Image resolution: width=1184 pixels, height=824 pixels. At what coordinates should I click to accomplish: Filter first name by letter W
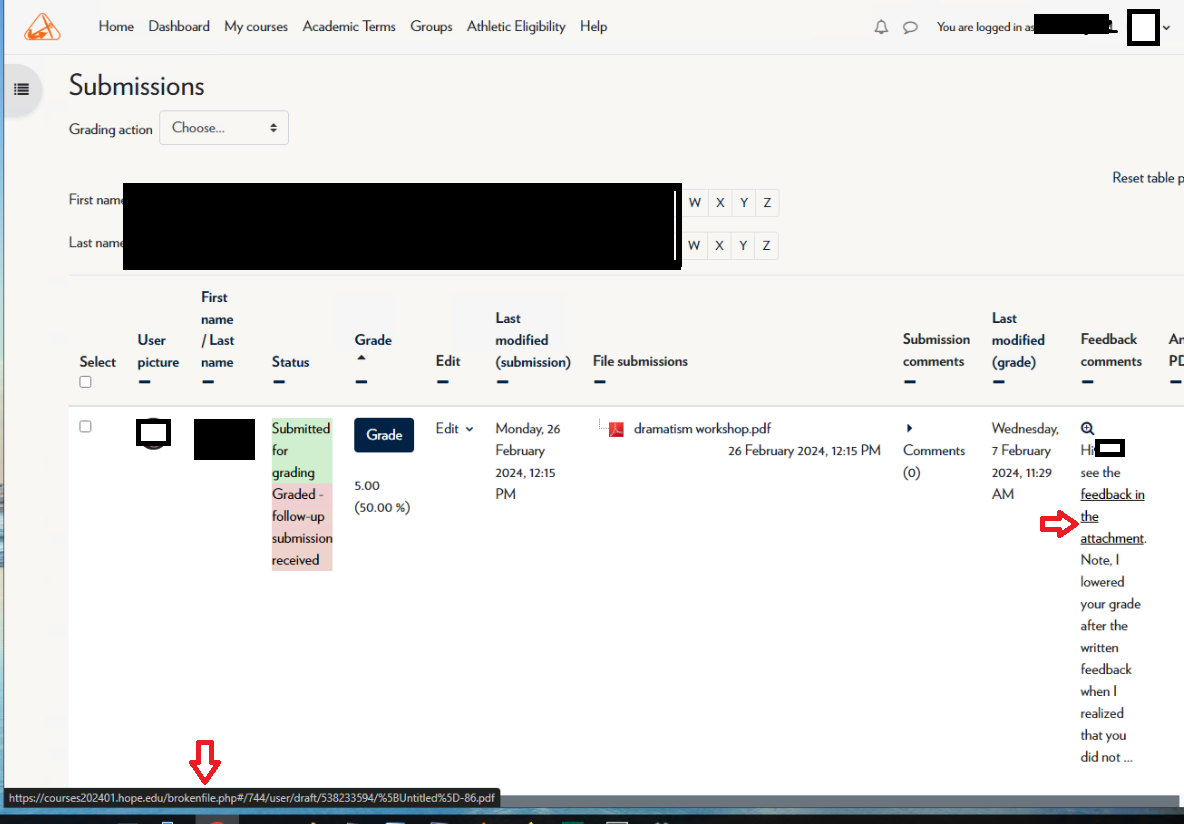[695, 202]
